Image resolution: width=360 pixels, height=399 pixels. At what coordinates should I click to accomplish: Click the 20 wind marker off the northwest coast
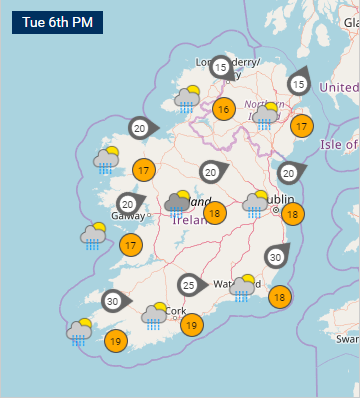point(144,128)
